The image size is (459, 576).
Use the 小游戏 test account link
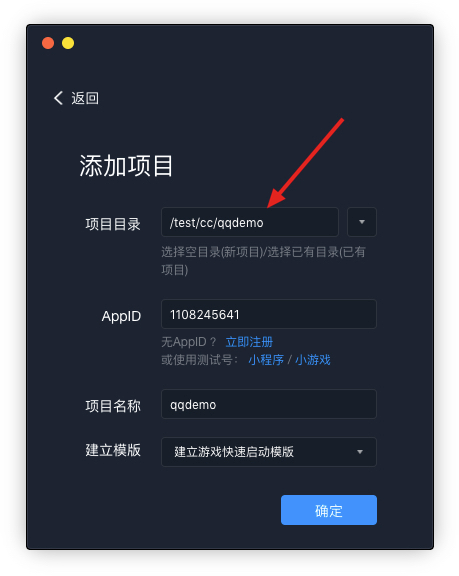pos(313,360)
